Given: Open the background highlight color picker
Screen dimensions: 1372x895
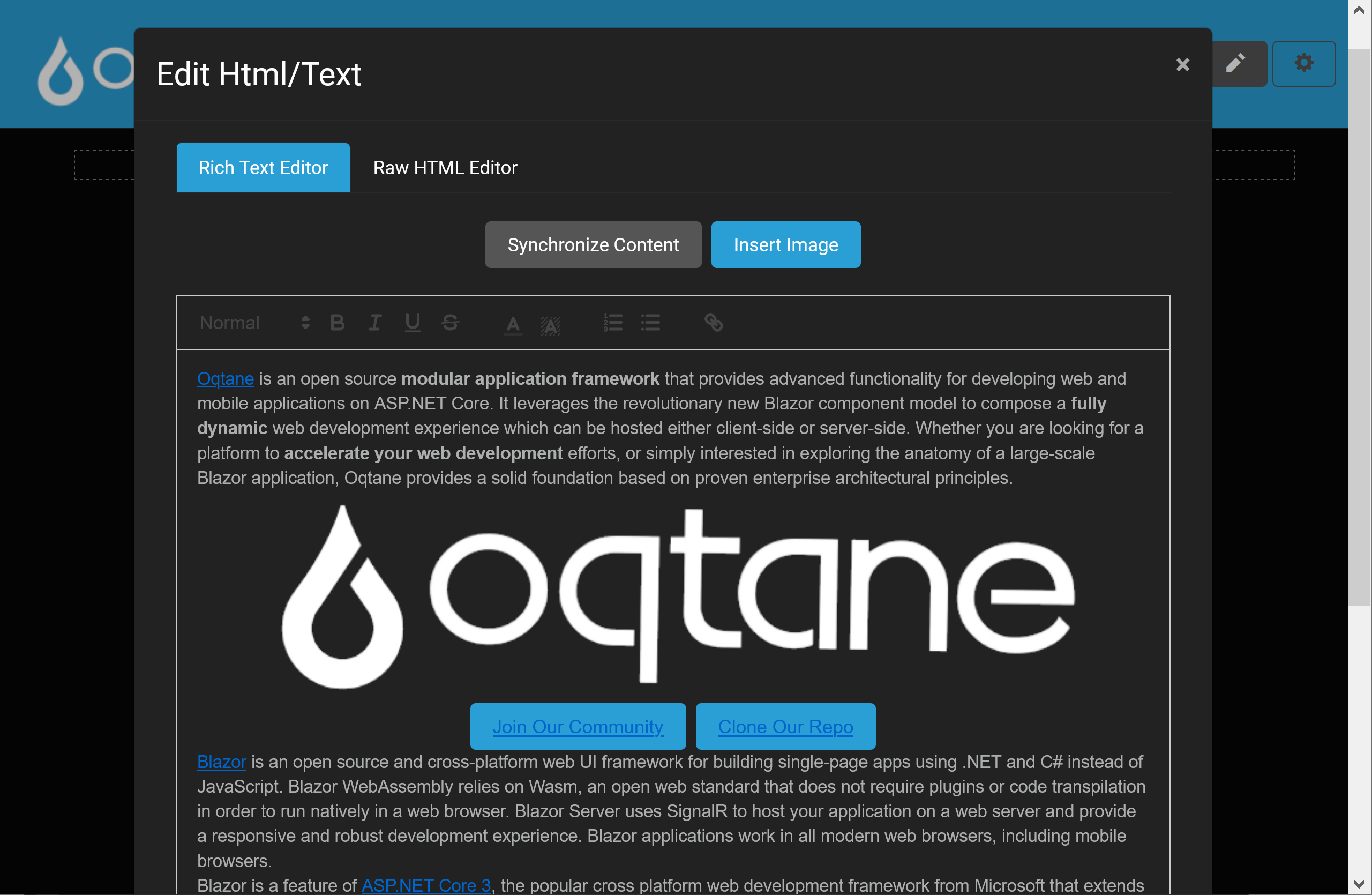Looking at the screenshot, I should click(551, 325).
